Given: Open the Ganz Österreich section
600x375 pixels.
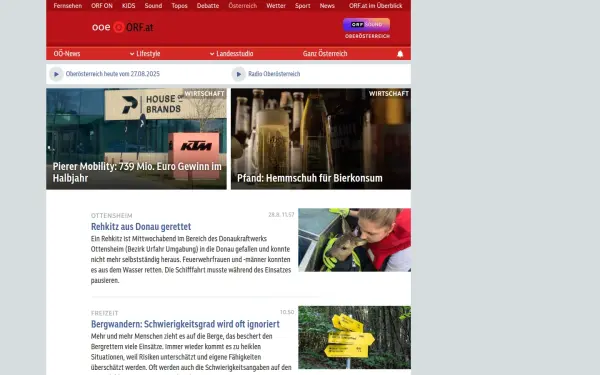Looking at the screenshot, I should tap(325, 54).
